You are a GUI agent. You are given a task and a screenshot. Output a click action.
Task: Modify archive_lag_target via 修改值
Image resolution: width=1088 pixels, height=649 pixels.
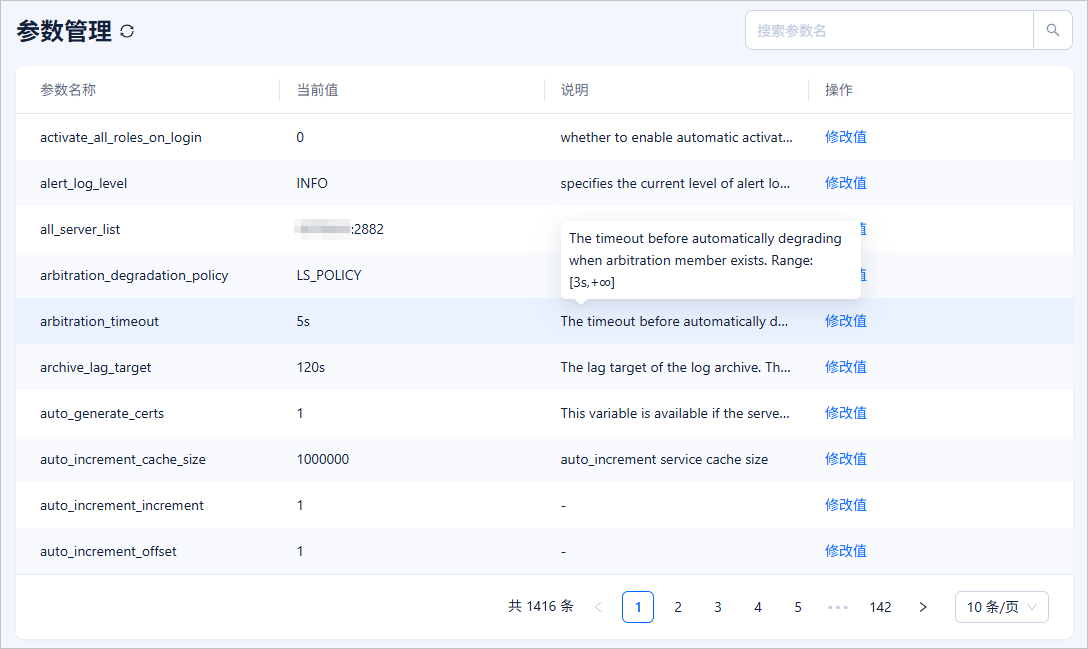click(x=845, y=367)
